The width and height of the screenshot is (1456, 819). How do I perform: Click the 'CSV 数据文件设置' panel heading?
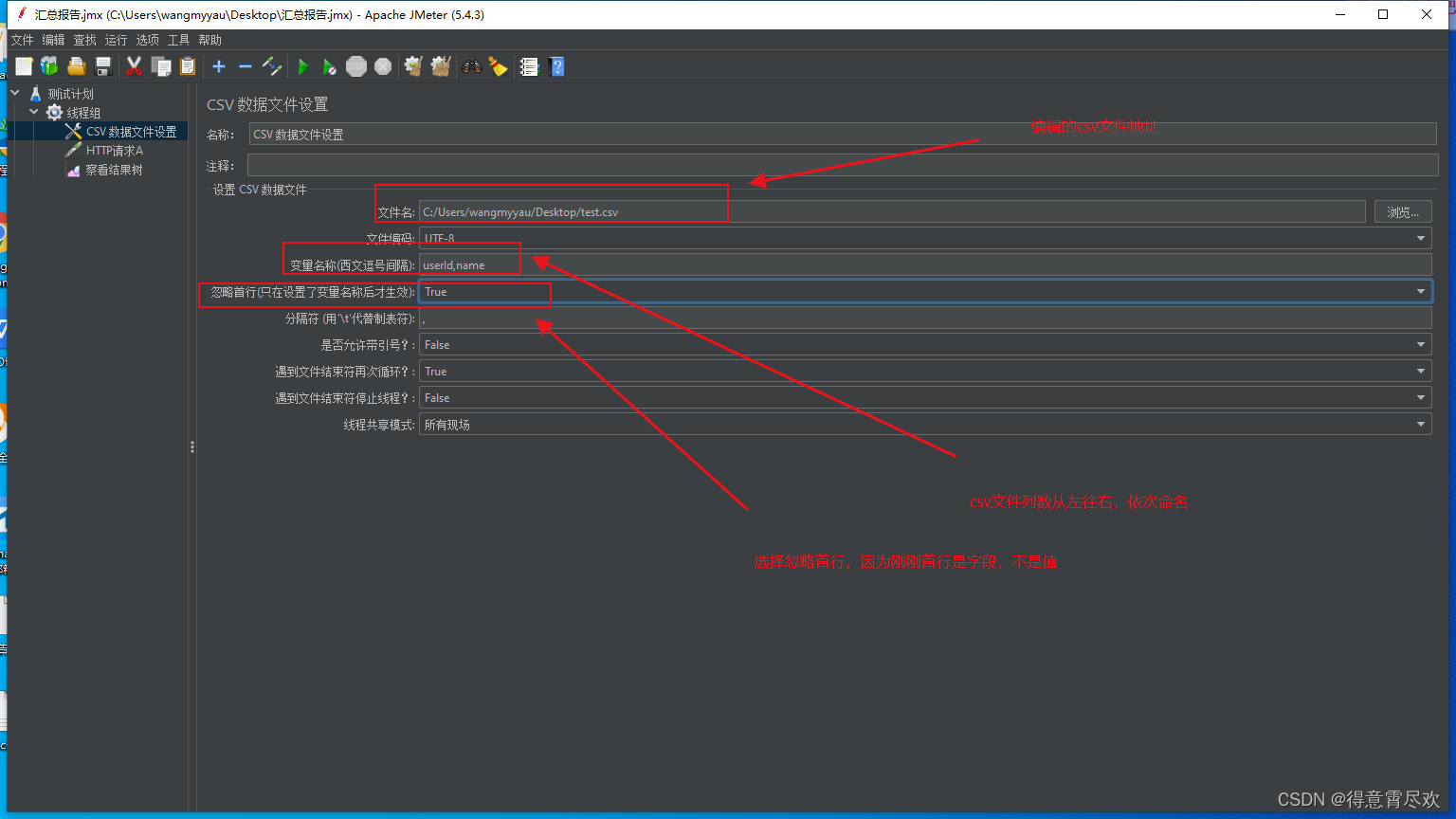point(267,104)
